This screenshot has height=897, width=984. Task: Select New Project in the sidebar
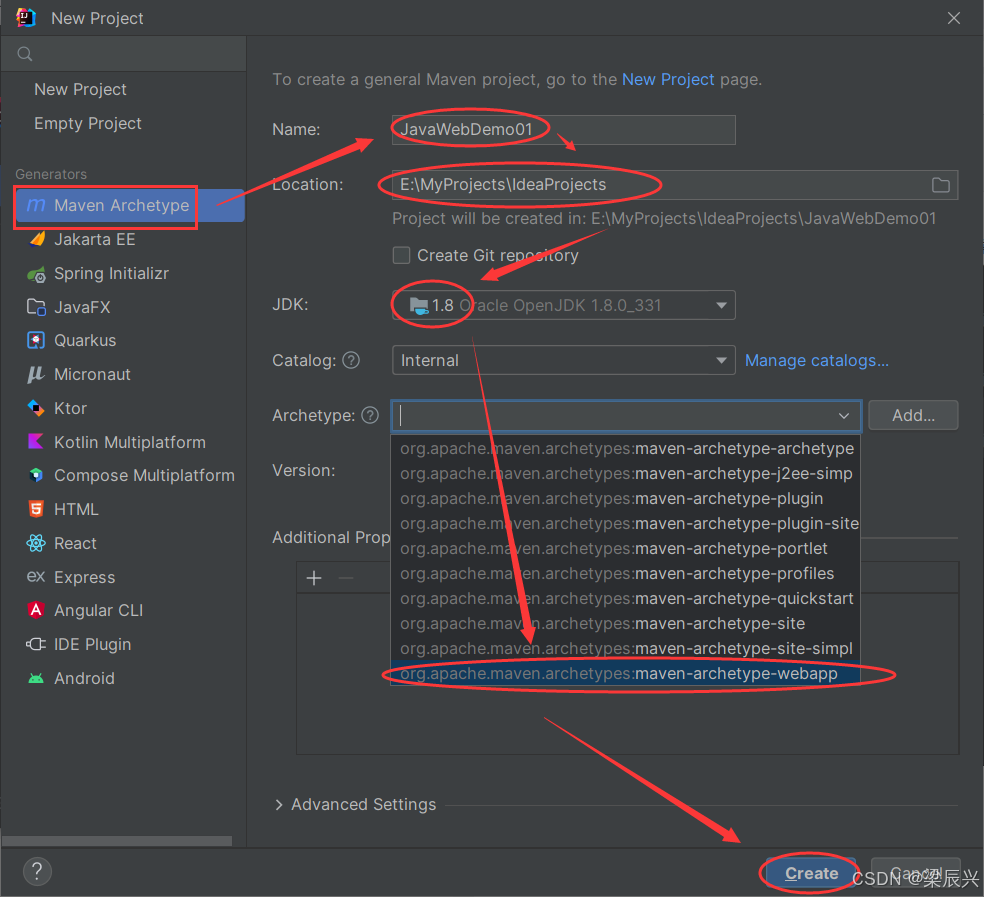[x=80, y=89]
